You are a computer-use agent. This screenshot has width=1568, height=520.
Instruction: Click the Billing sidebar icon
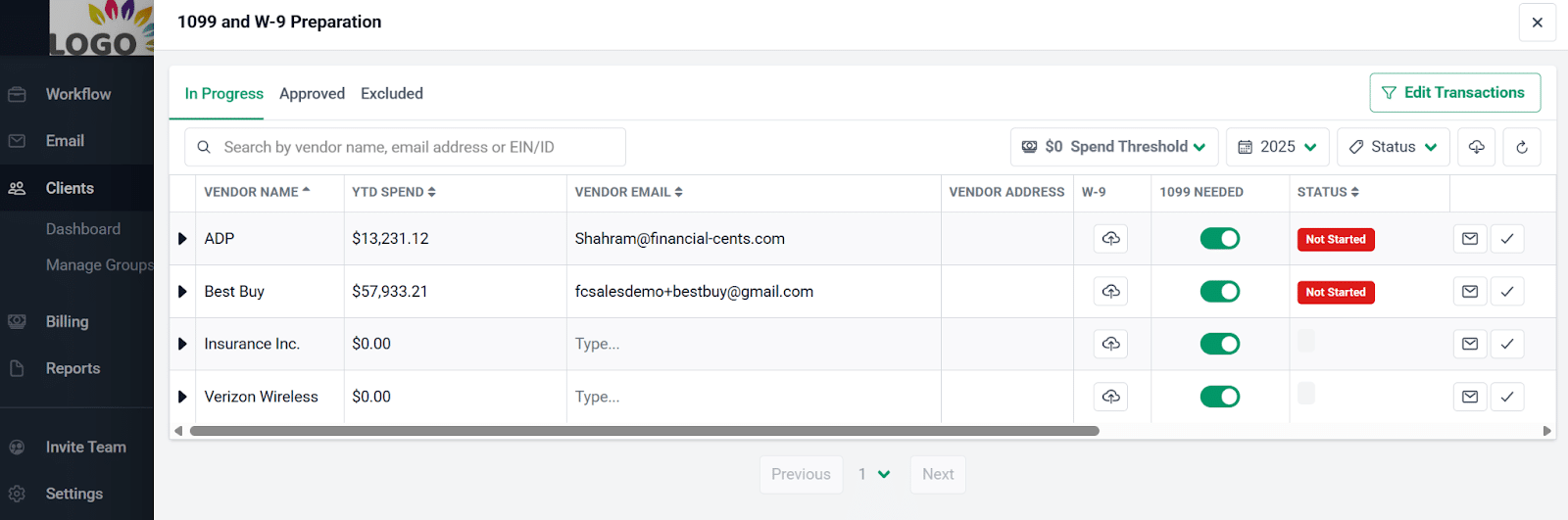click(x=17, y=321)
